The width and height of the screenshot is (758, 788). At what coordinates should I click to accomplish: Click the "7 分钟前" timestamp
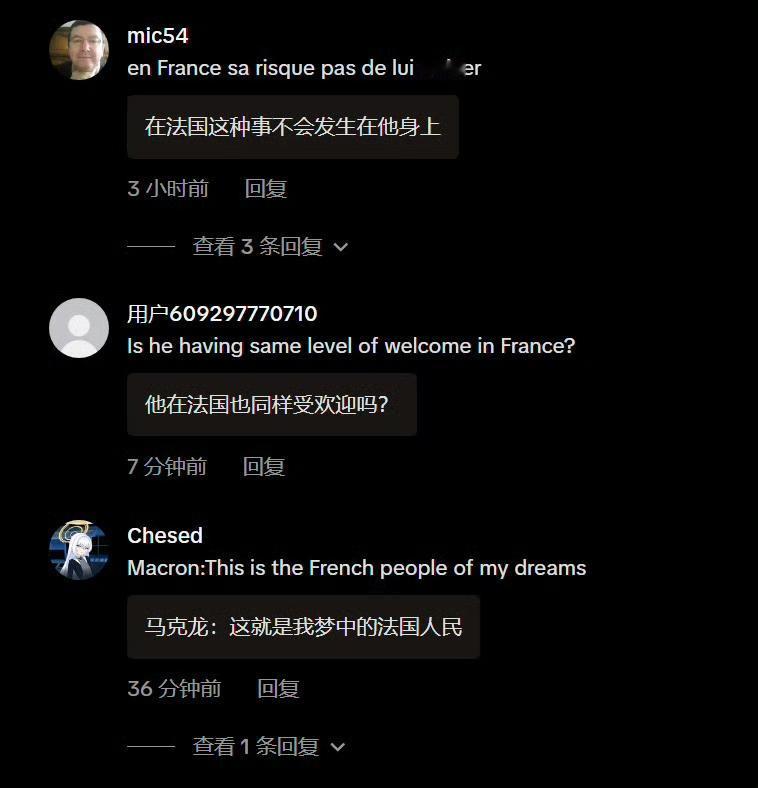(167, 467)
